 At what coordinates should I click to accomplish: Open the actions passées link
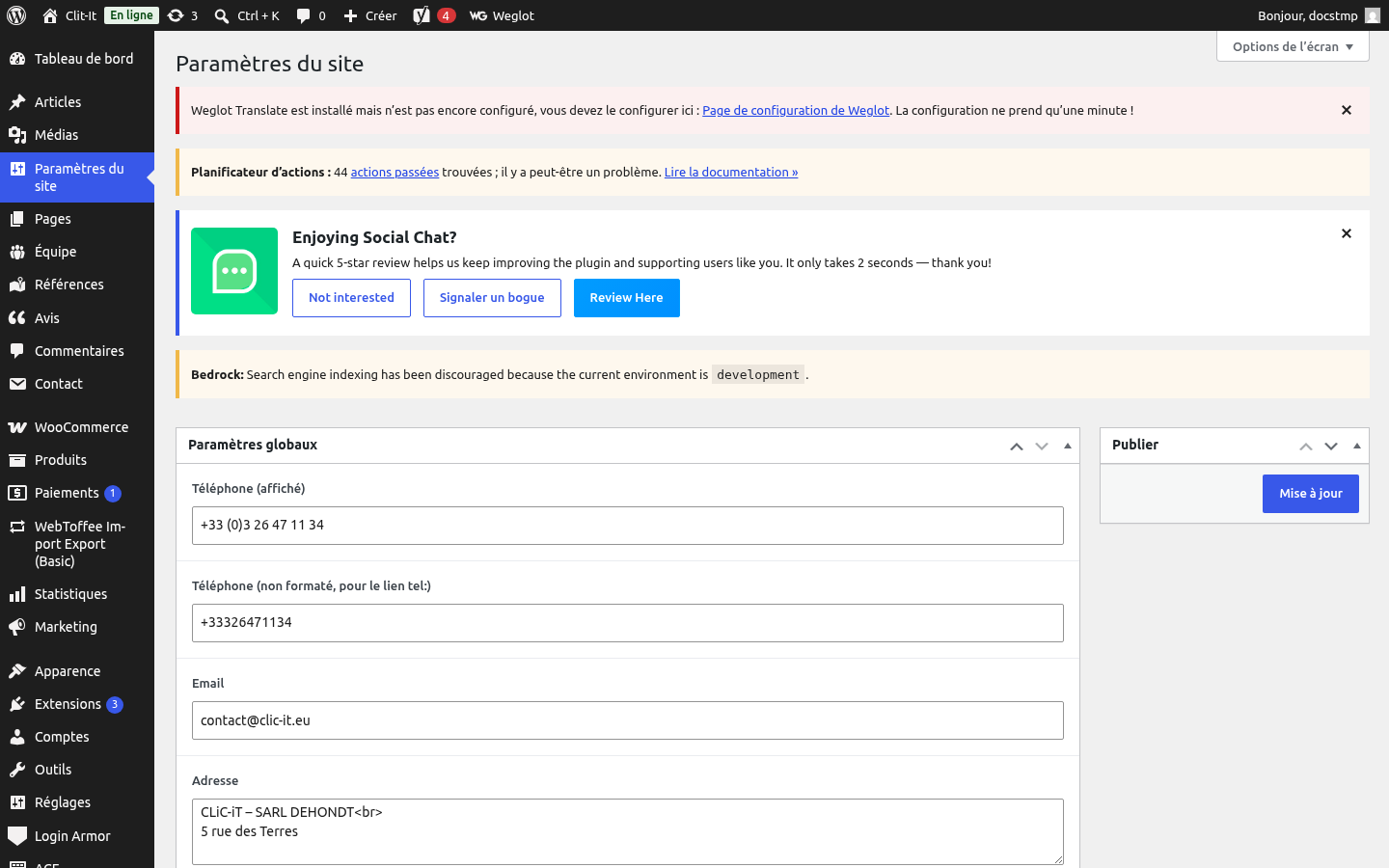coord(395,172)
